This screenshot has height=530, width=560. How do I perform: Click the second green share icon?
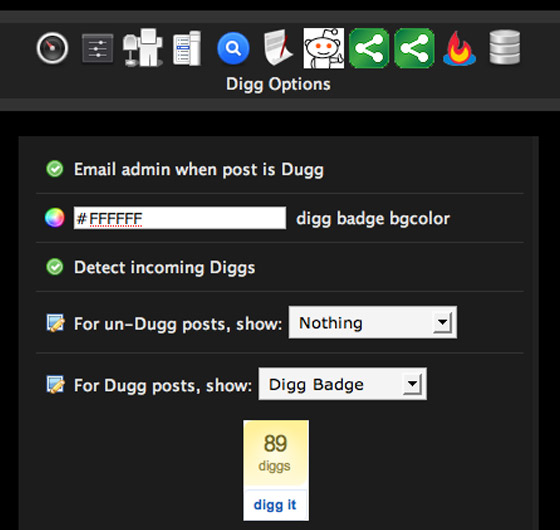(414, 48)
